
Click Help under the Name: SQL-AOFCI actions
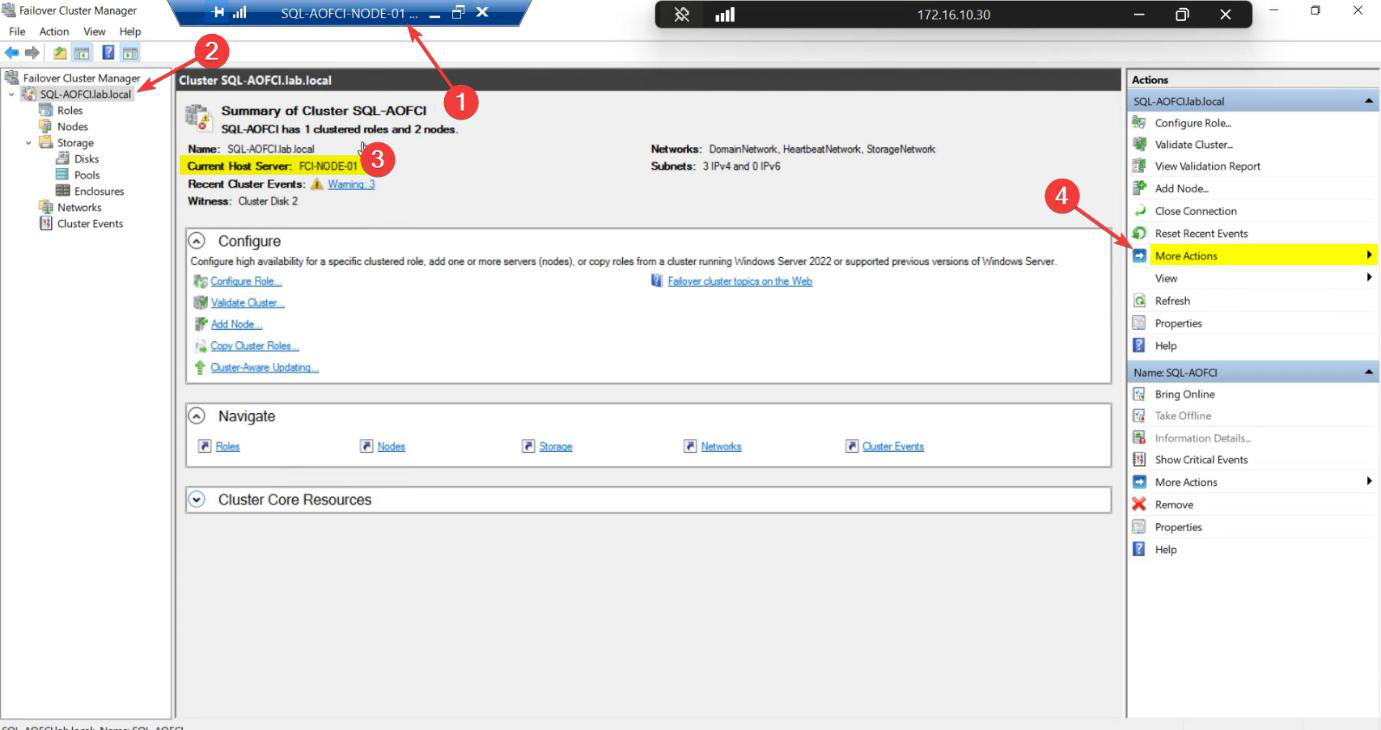pyautogui.click(x=1166, y=549)
